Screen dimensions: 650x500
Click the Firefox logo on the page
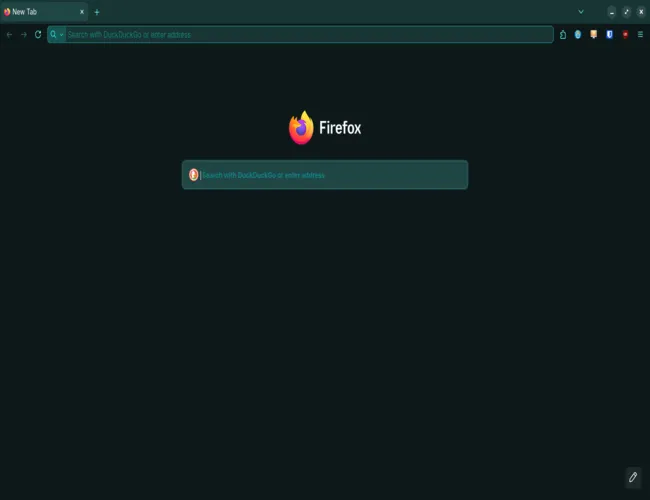coord(301,128)
